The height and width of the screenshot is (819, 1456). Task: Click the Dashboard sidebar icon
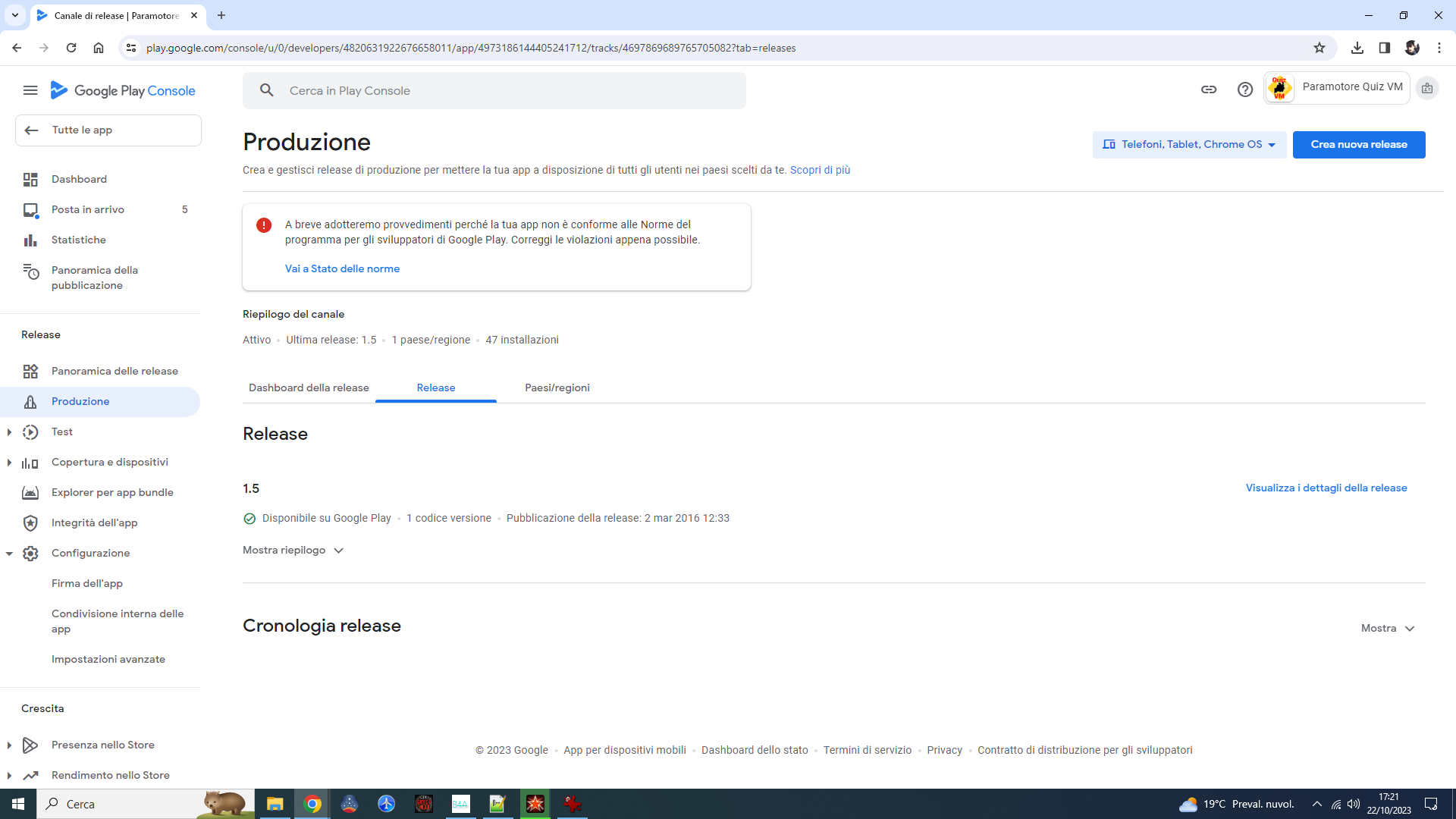click(x=30, y=180)
